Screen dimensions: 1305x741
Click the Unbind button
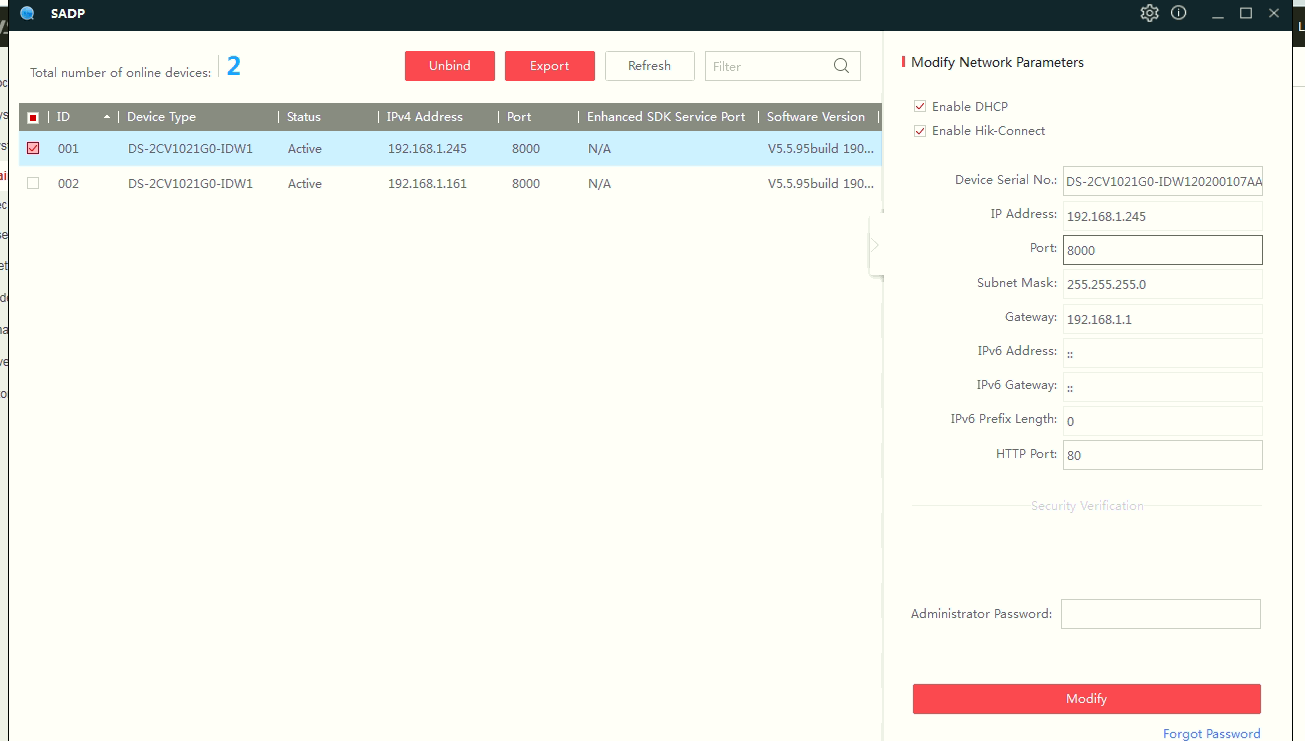[450, 66]
